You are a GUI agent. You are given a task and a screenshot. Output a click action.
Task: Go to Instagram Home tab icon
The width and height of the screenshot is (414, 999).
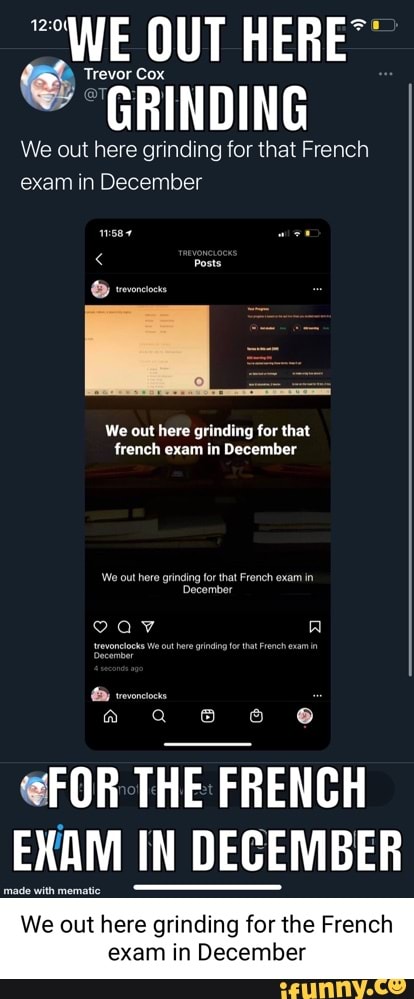click(110, 716)
